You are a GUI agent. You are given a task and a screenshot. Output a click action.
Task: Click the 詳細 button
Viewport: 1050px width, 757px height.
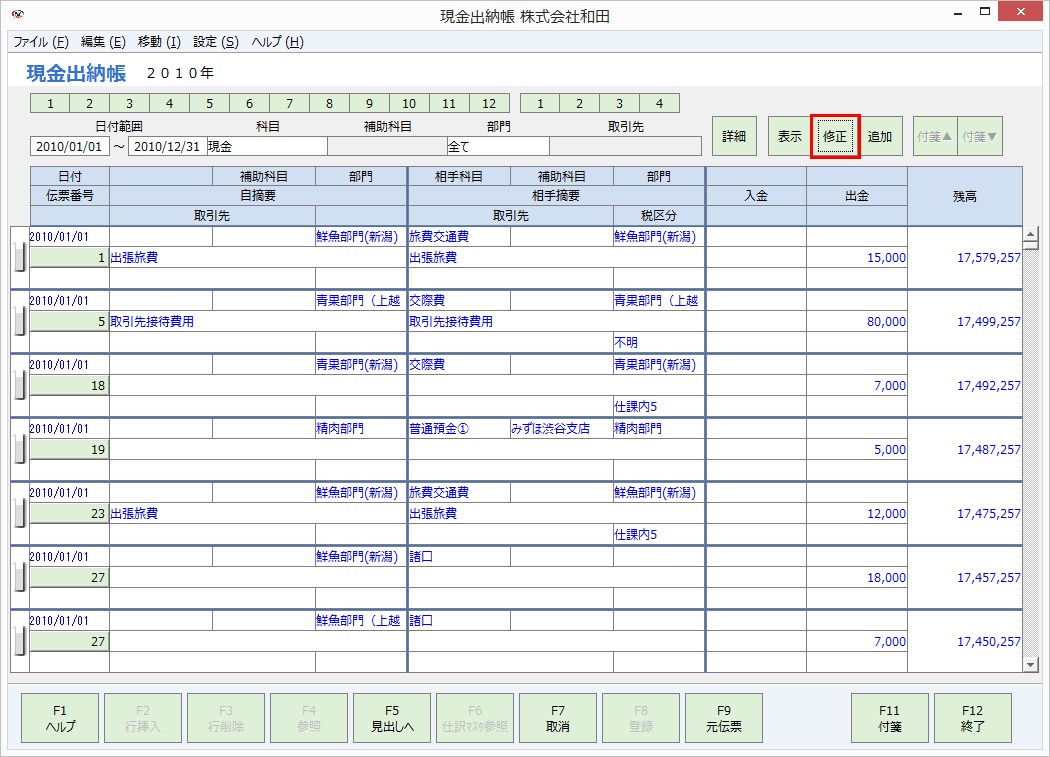734,136
